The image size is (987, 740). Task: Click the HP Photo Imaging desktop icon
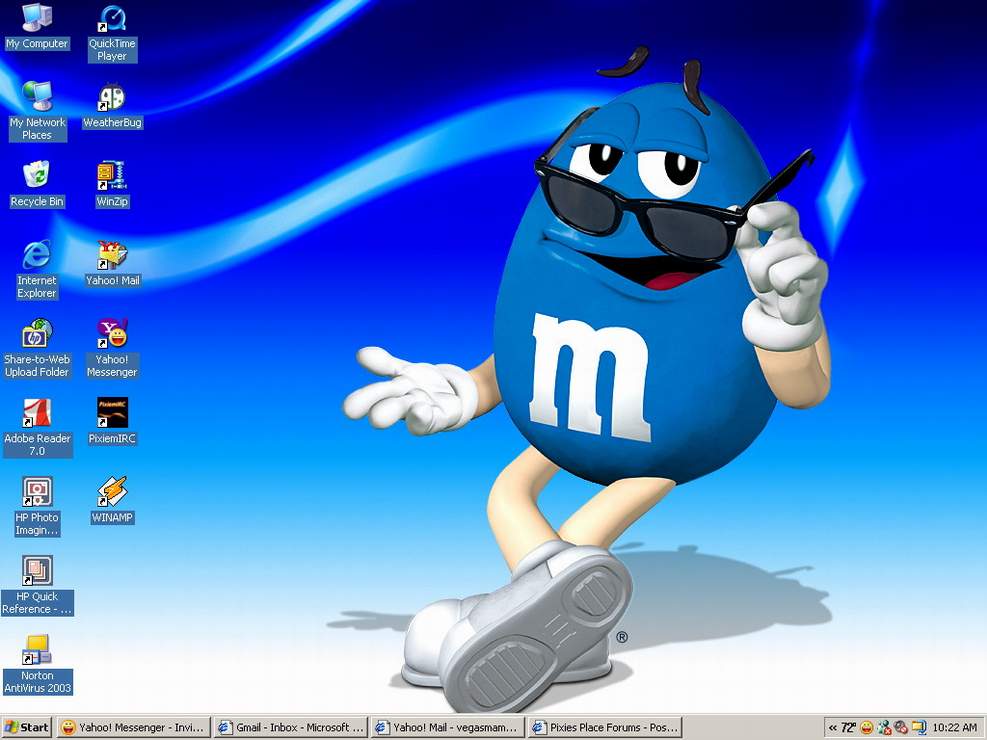tap(37, 492)
